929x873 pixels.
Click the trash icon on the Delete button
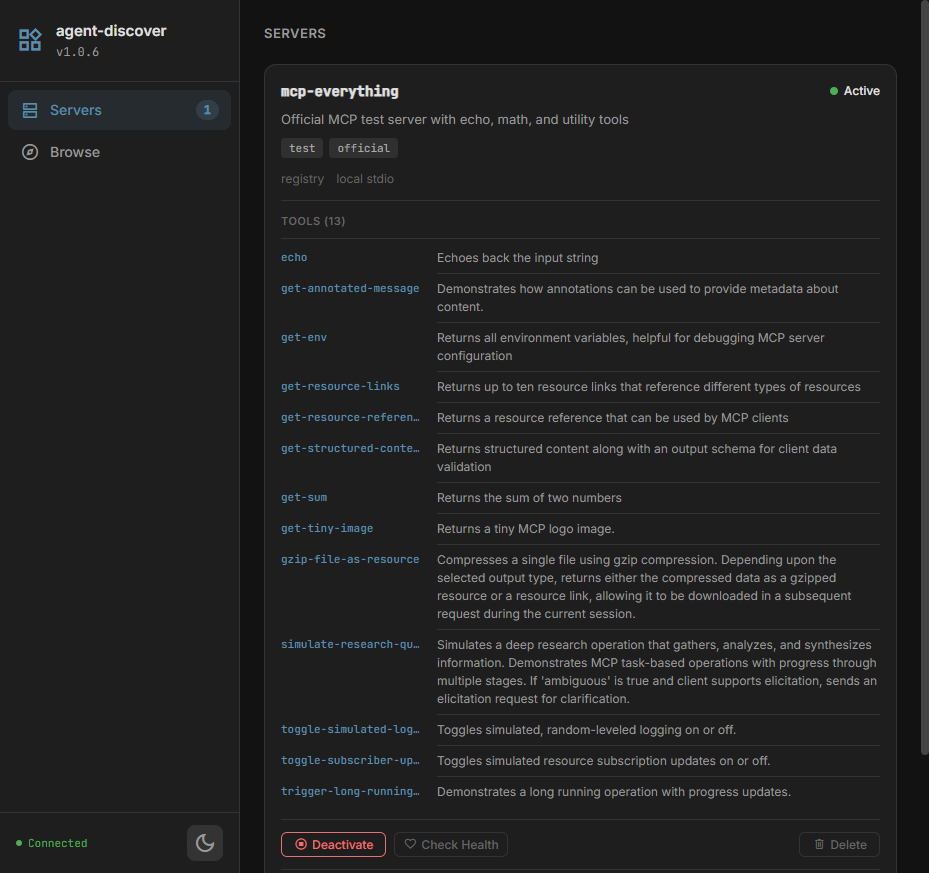(822, 844)
